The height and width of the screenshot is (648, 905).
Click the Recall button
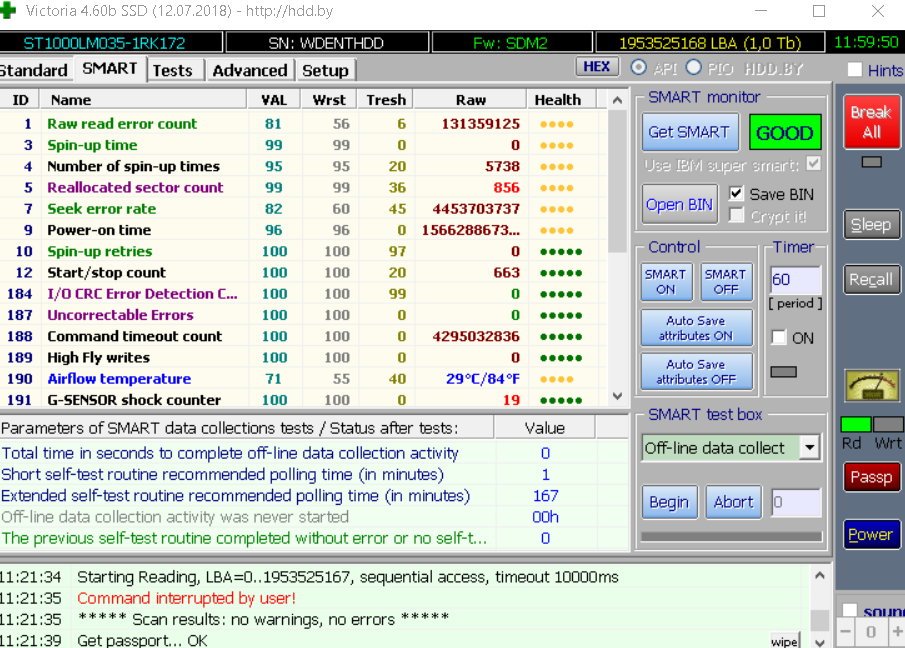[x=871, y=280]
